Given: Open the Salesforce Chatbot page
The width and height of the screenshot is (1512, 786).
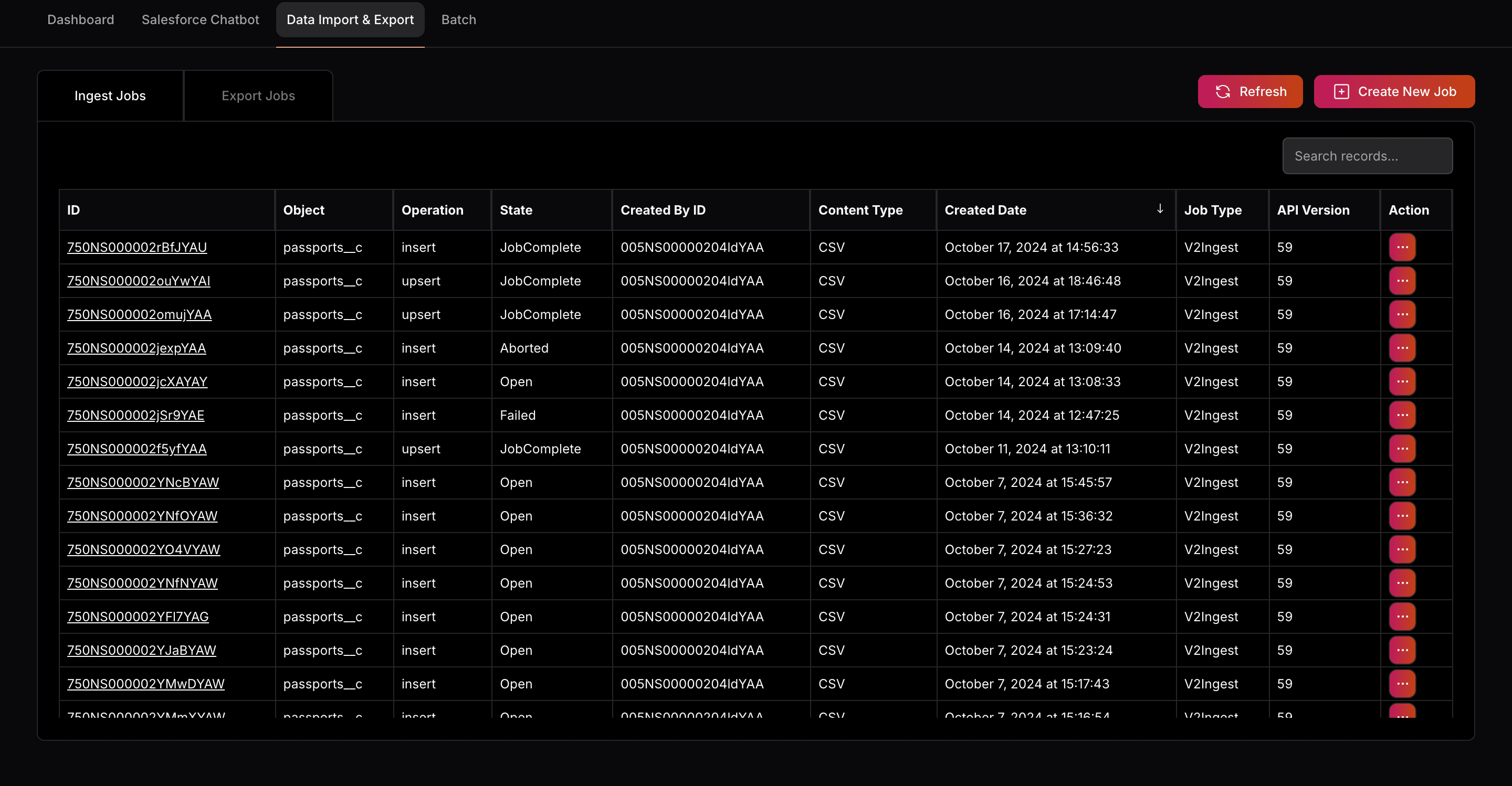Looking at the screenshot, I should click(x=200, y=19).
